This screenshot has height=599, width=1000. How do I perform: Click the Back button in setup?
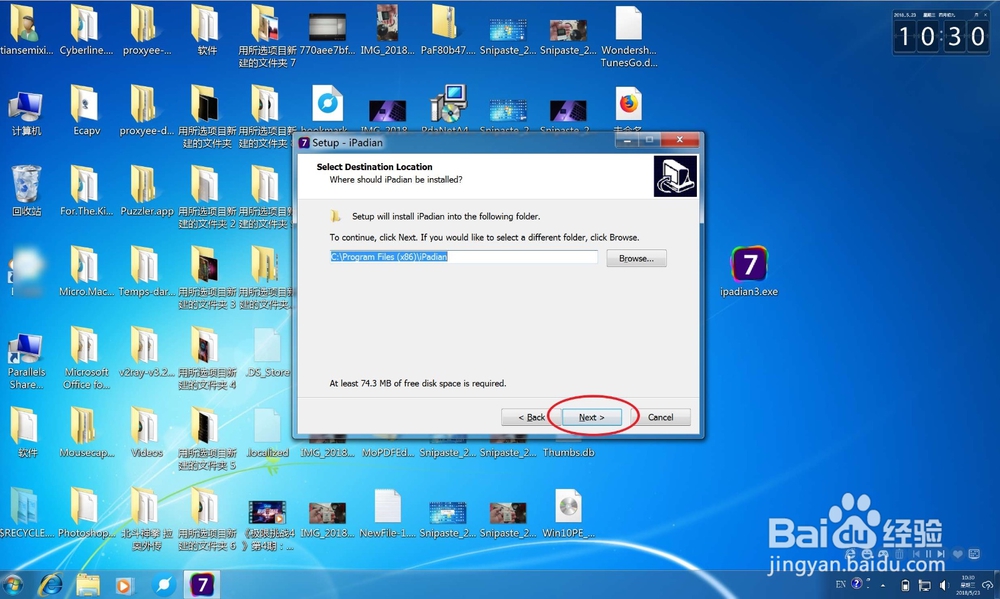coord(531,417)
